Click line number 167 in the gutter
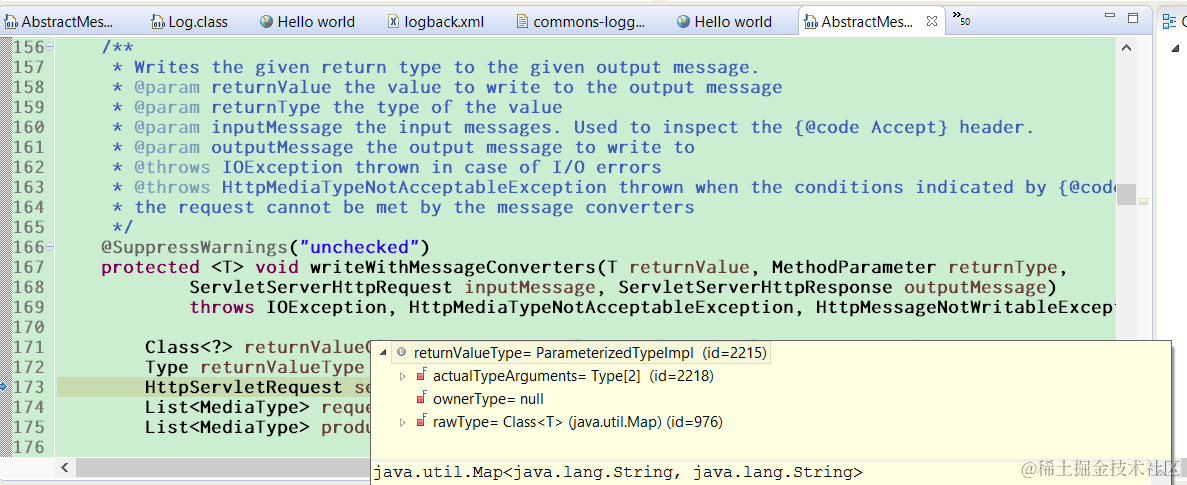 click(x=28, y=267)
